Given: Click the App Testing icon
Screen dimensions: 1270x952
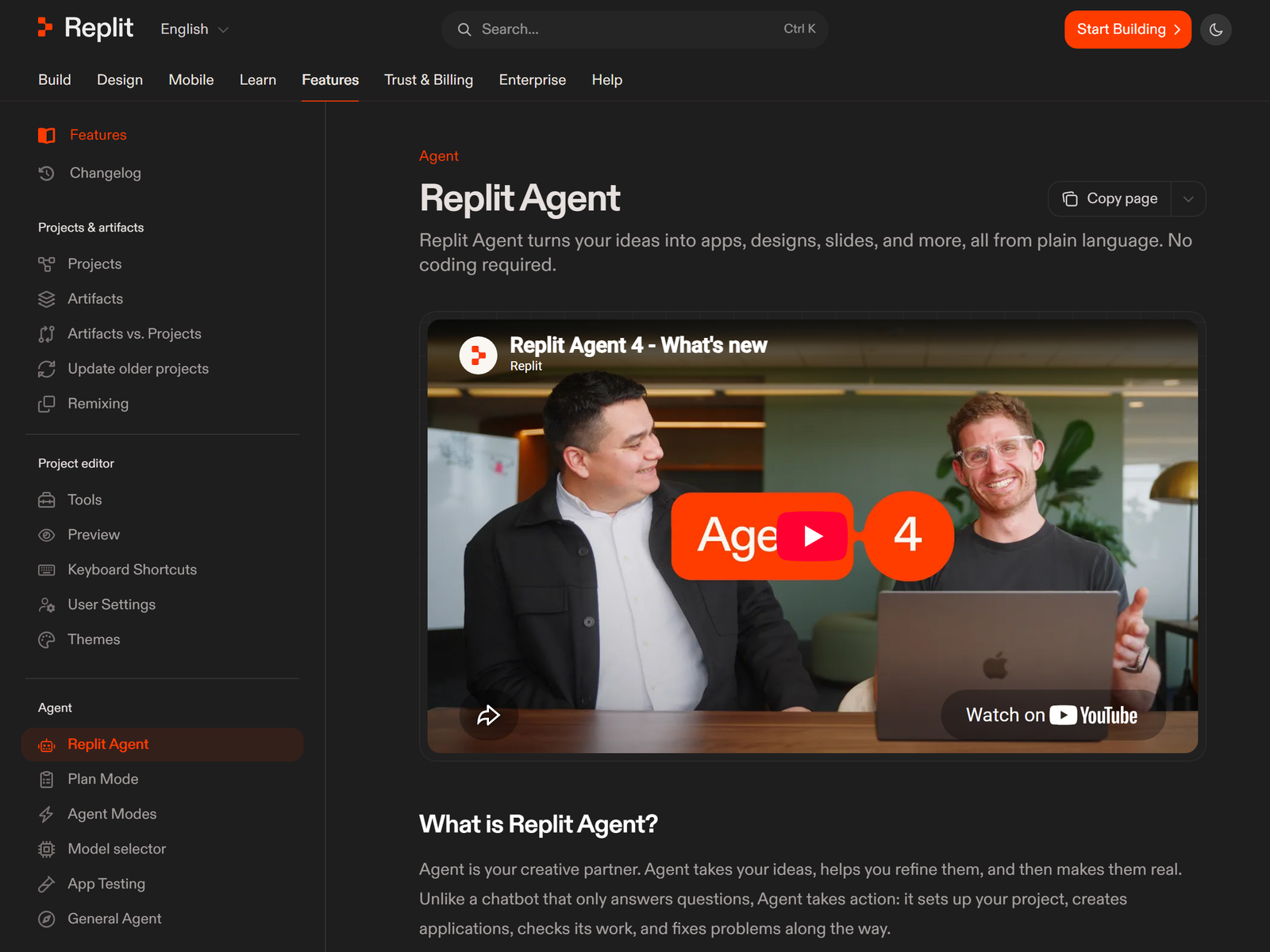Looking at the screenshot, I should coord(47,885).
